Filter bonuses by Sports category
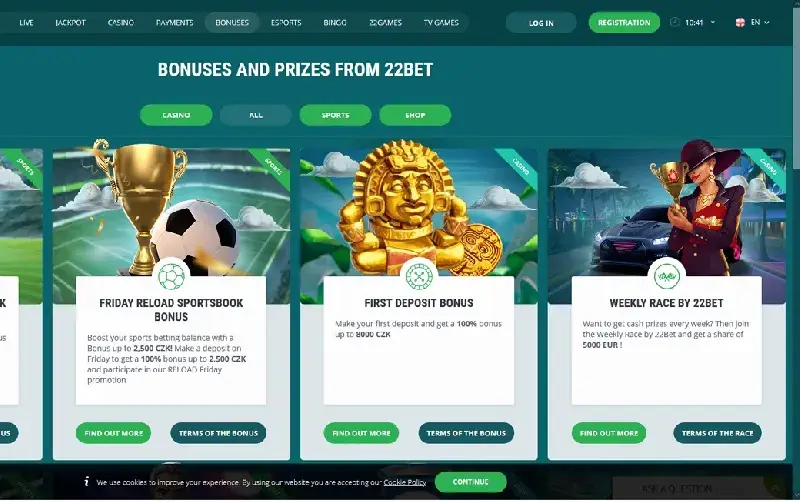Viewport: 800px width, 502px height. (335, 115)
